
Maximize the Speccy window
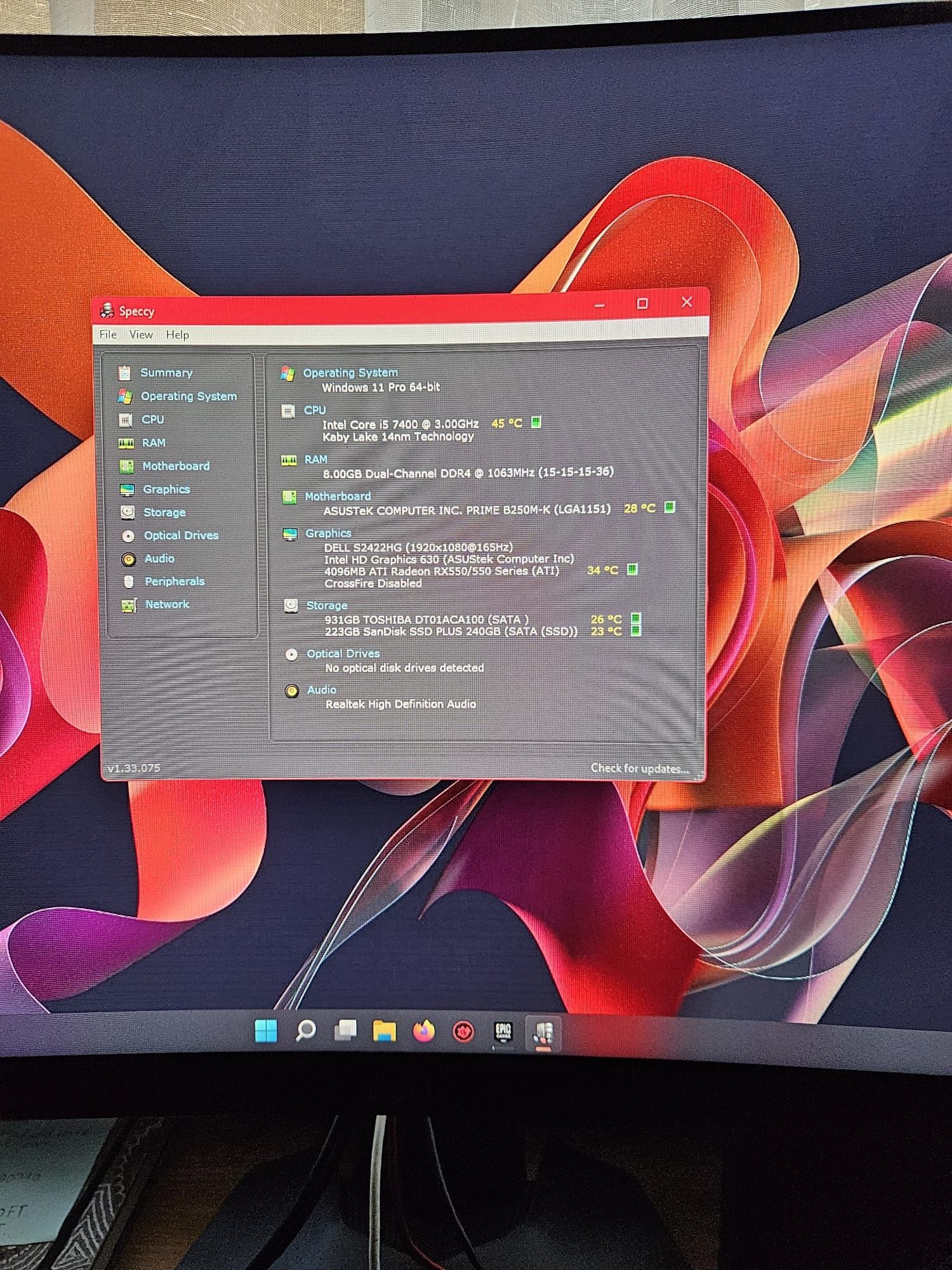coord(642,304)
